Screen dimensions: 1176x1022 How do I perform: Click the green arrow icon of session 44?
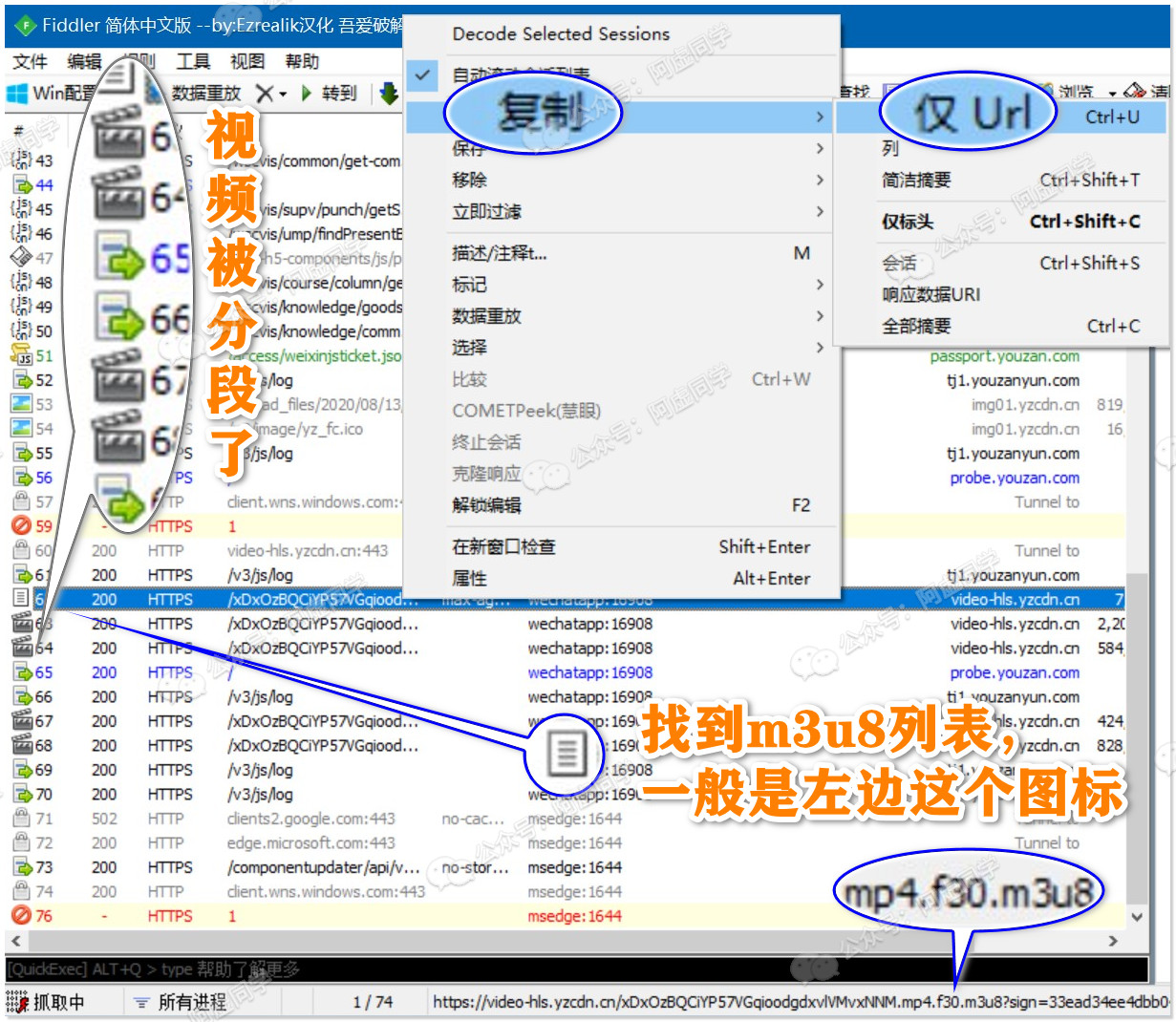tap(21, 185)
